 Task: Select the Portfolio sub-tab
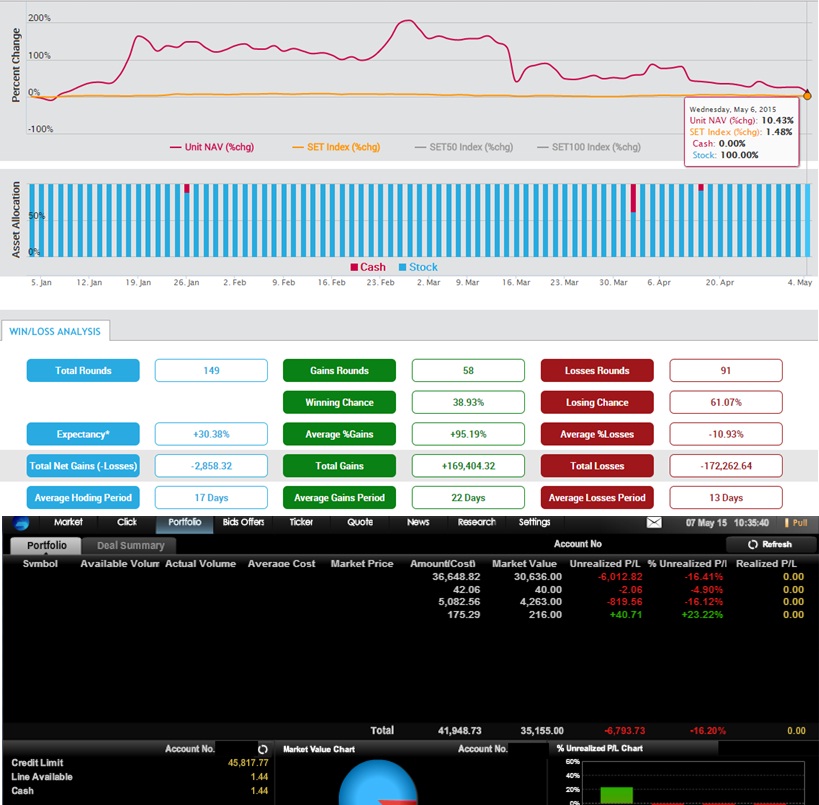(46, 545)
